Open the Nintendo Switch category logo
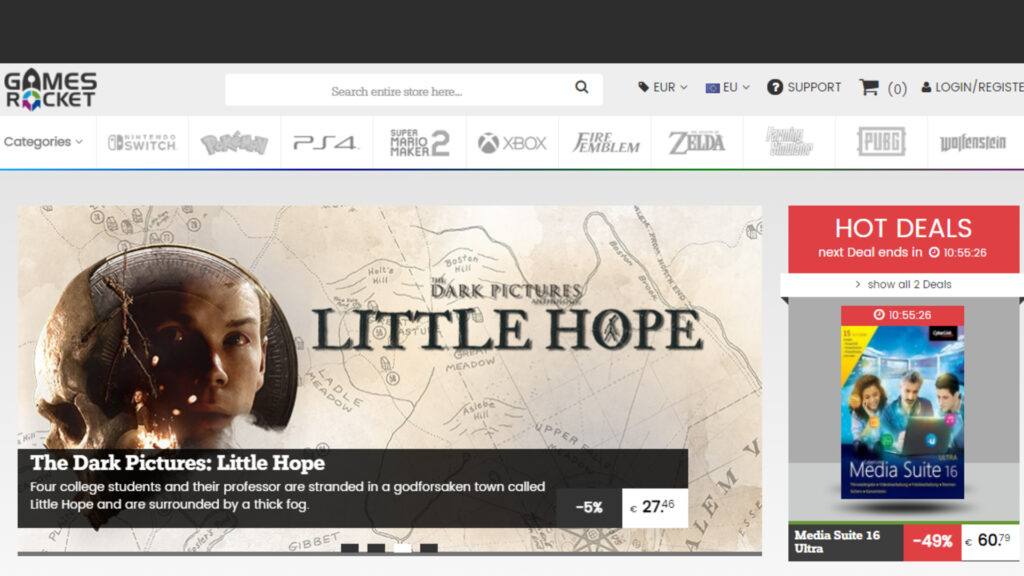The height and width of the screenshot is (576, 1024). point(141,143)
